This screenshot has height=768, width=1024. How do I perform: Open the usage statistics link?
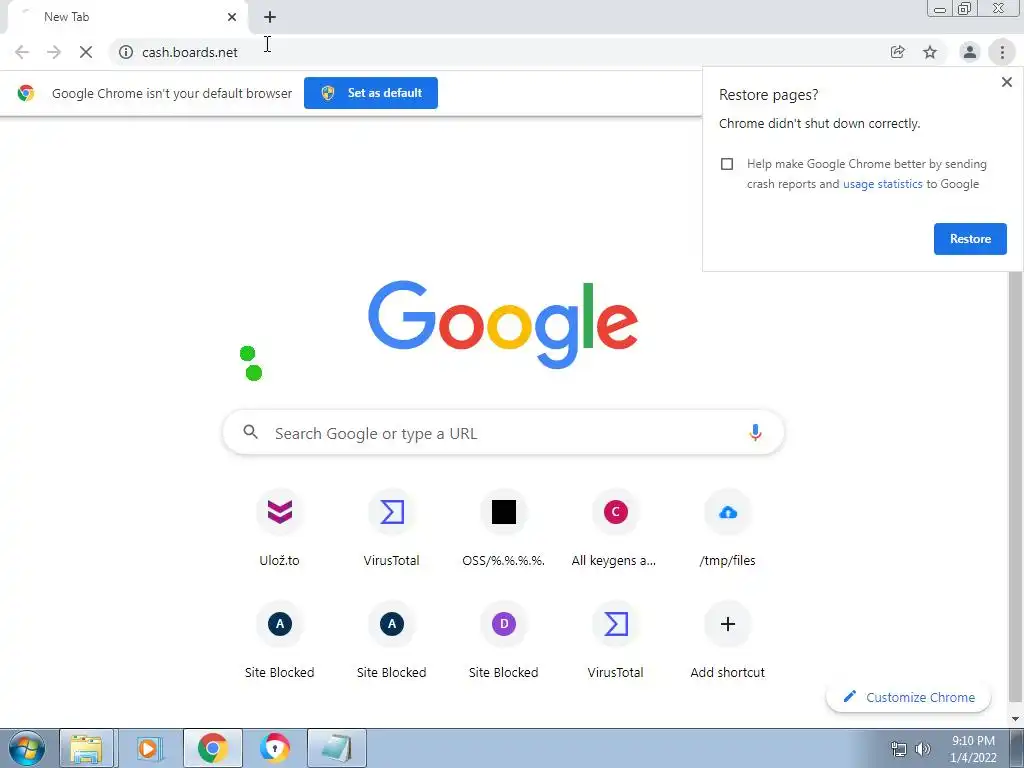(882, 184)
